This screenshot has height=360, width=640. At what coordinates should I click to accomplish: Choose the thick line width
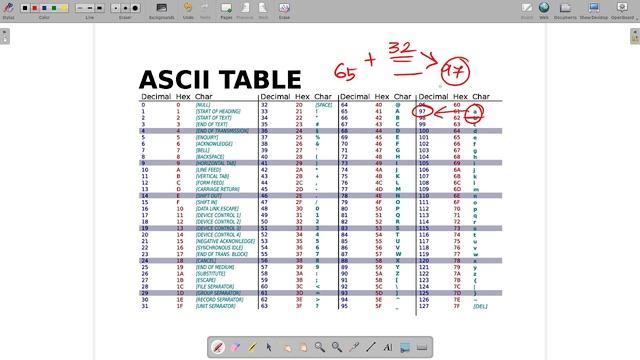point(100,8)
